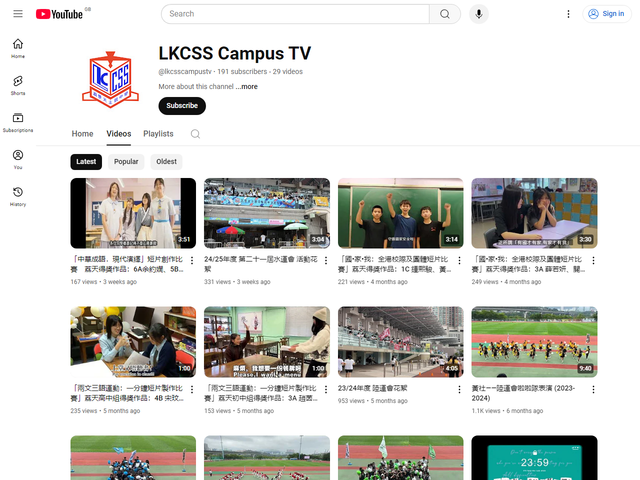Viewport: 640px width, 480px height.
Task: Open the hamburger guide menu
Action: [x=18, y=14]
